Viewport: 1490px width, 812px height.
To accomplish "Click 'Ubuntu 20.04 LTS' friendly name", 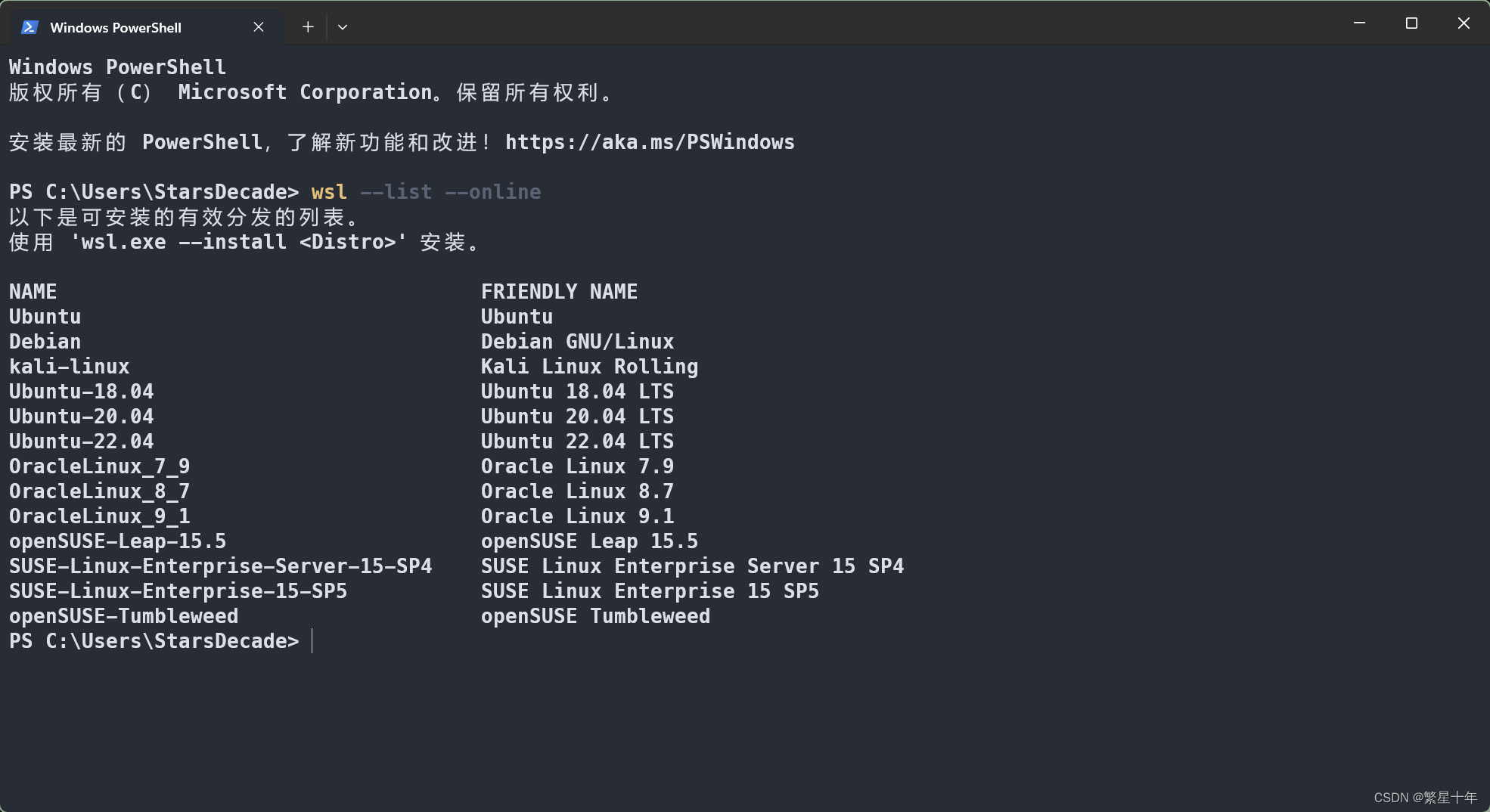I will tap(577, 417).
